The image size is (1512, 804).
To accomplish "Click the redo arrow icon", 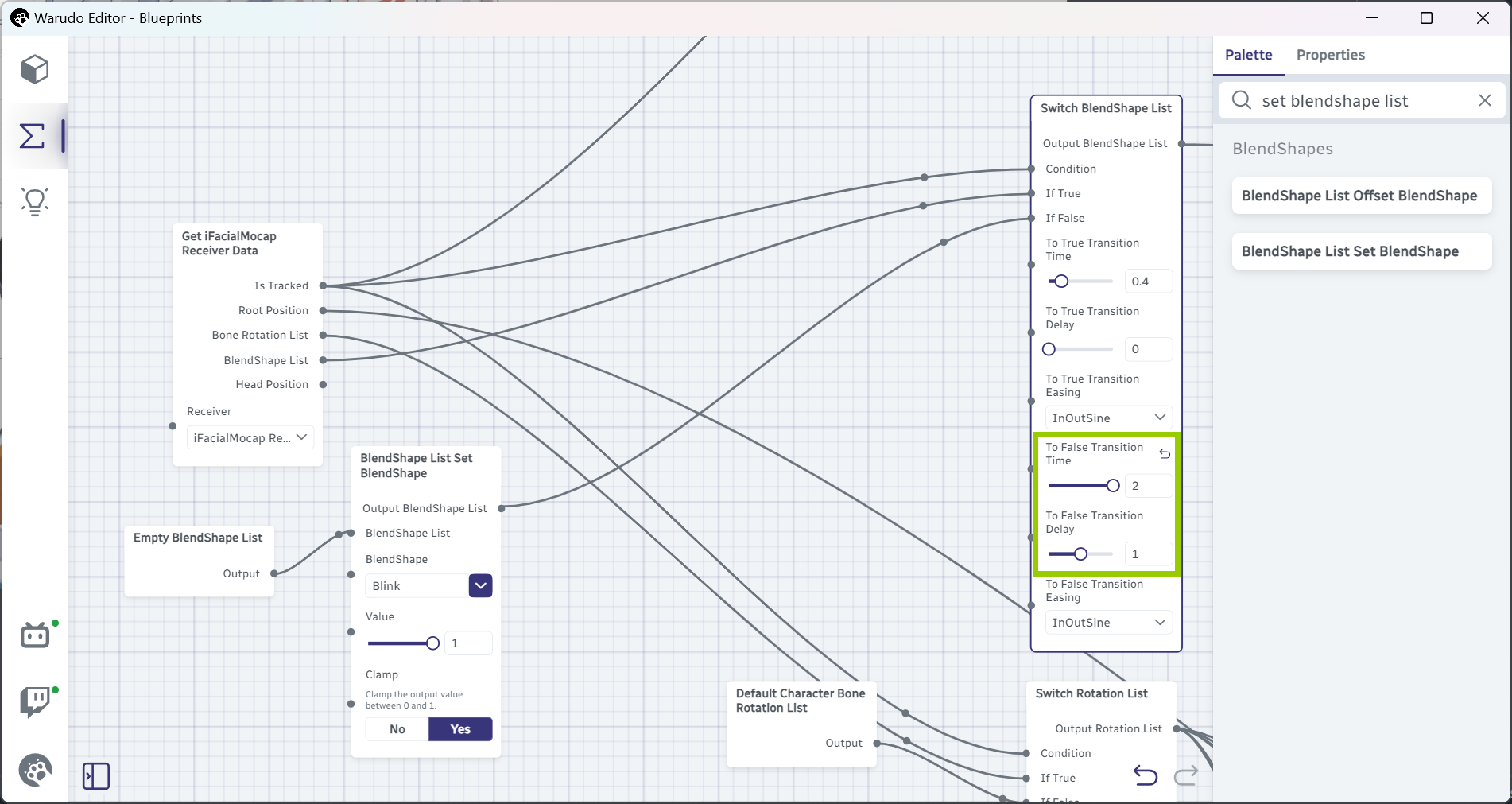I will tap(1186, 775).
